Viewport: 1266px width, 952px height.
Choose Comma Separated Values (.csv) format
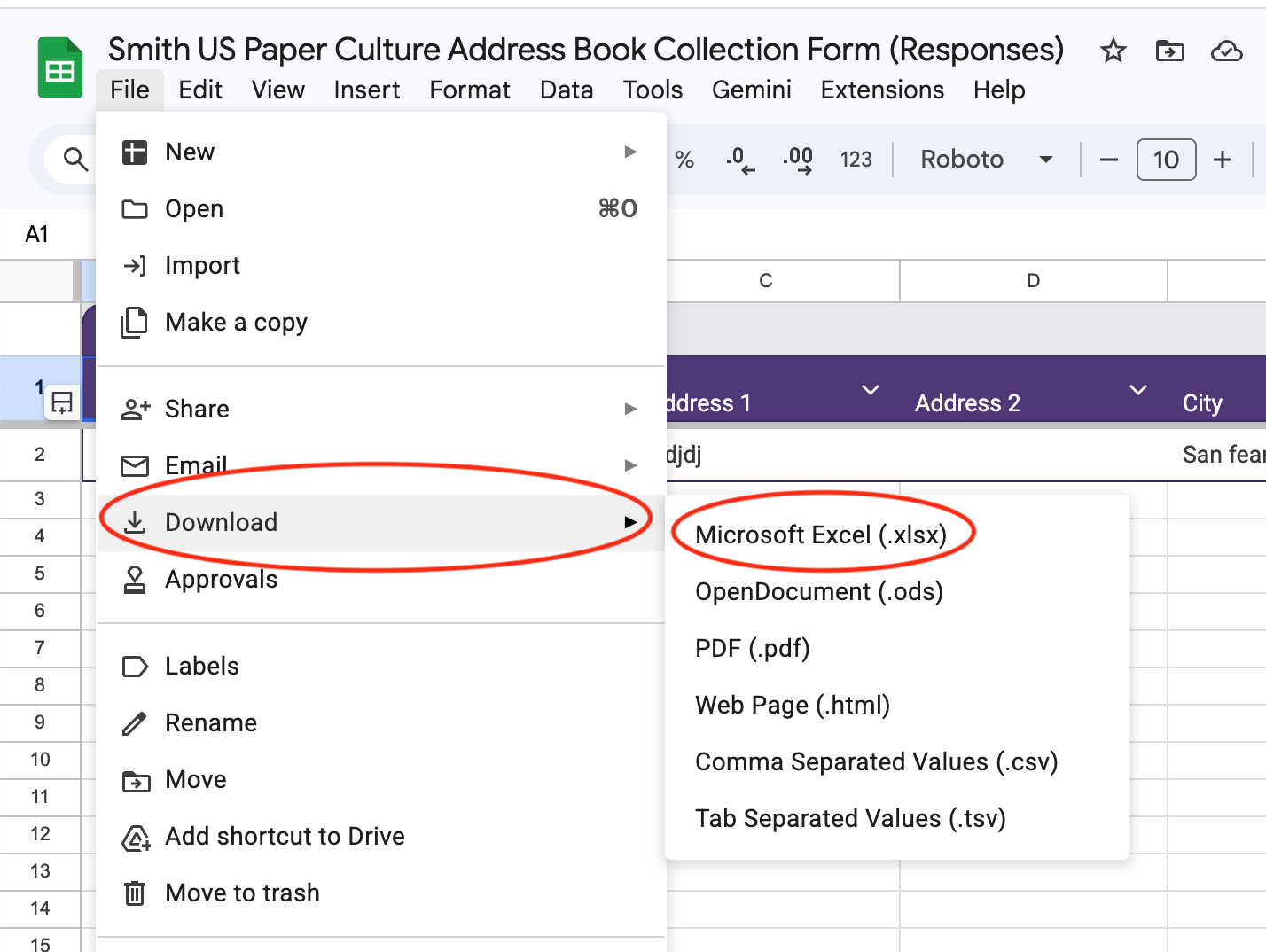[876, 761]
